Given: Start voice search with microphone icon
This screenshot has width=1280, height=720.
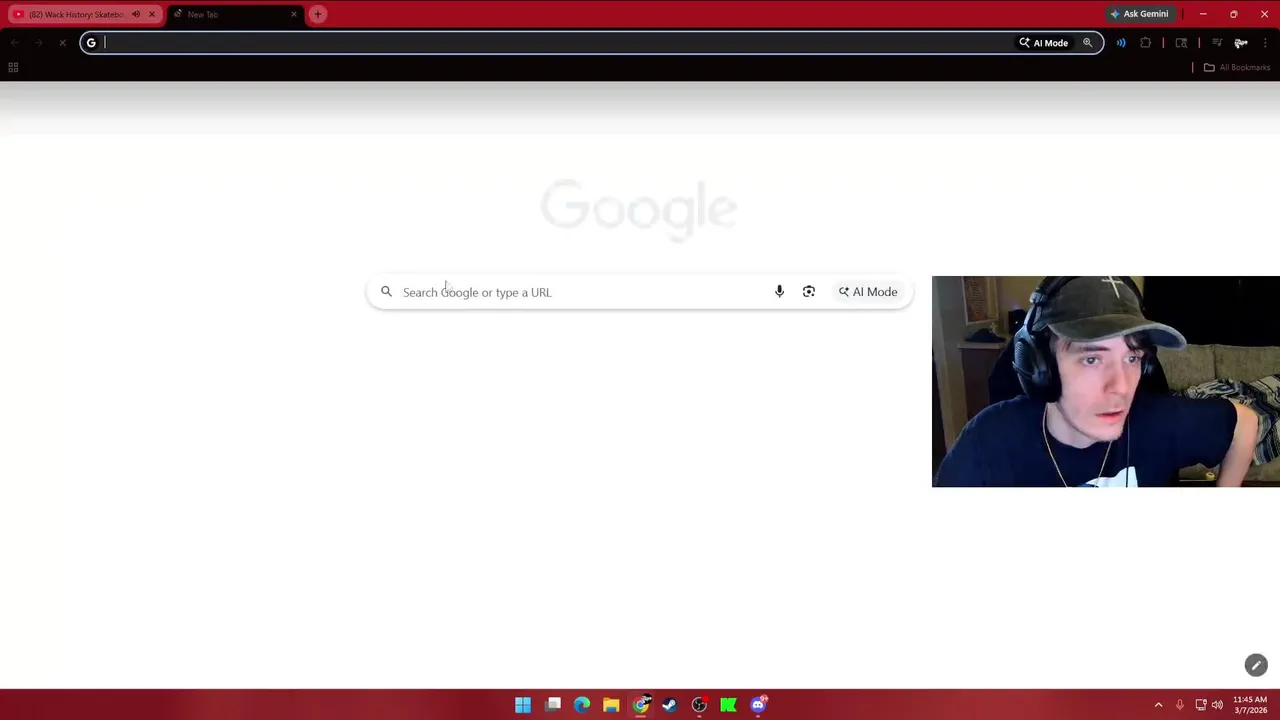Looking at the screenshot, I should click(x=779, y=292).
